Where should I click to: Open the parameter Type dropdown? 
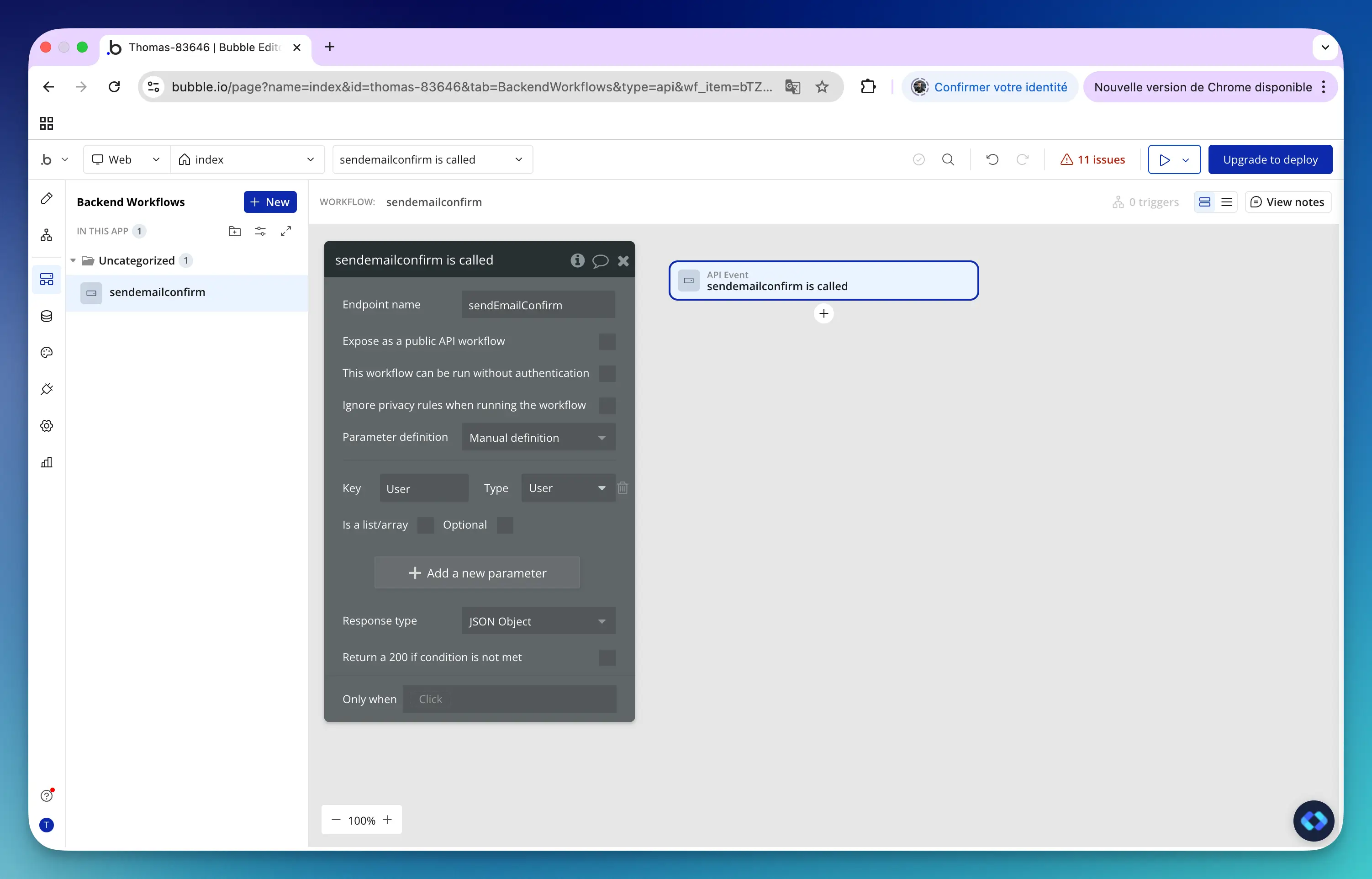(568, 488)
